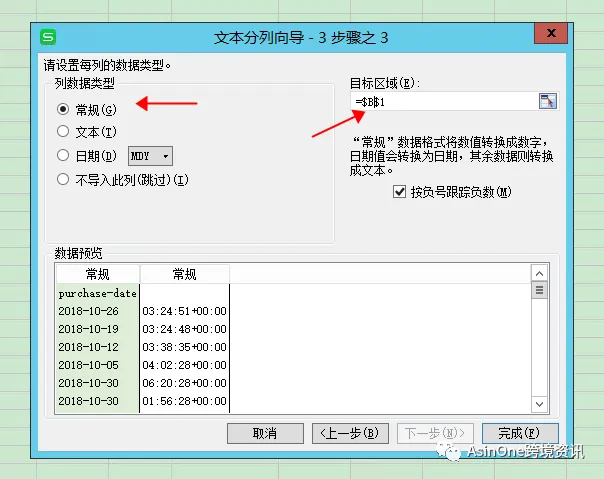
Task: Click the 取消 button
Action: coord(265,434)
